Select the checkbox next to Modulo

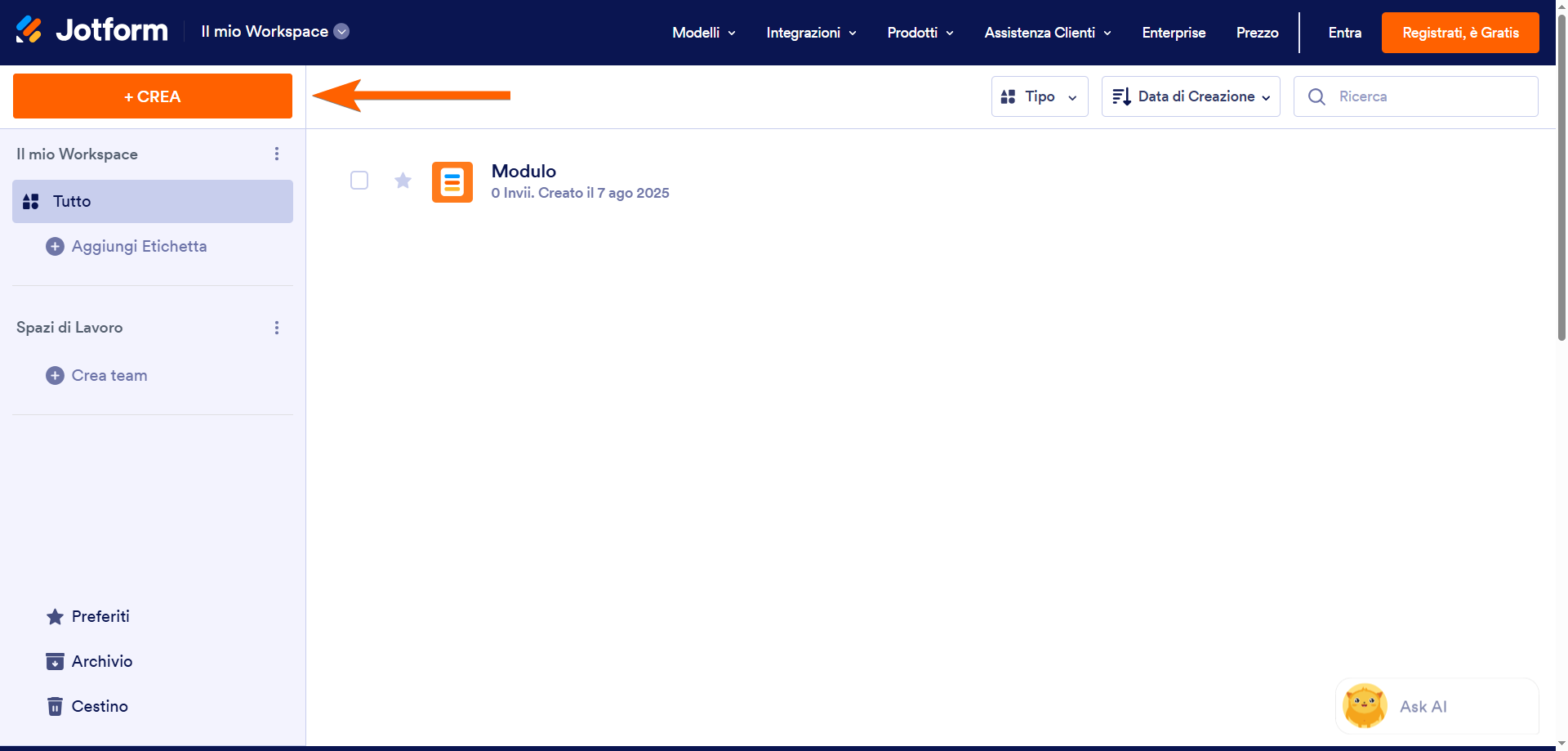point(359,180)
